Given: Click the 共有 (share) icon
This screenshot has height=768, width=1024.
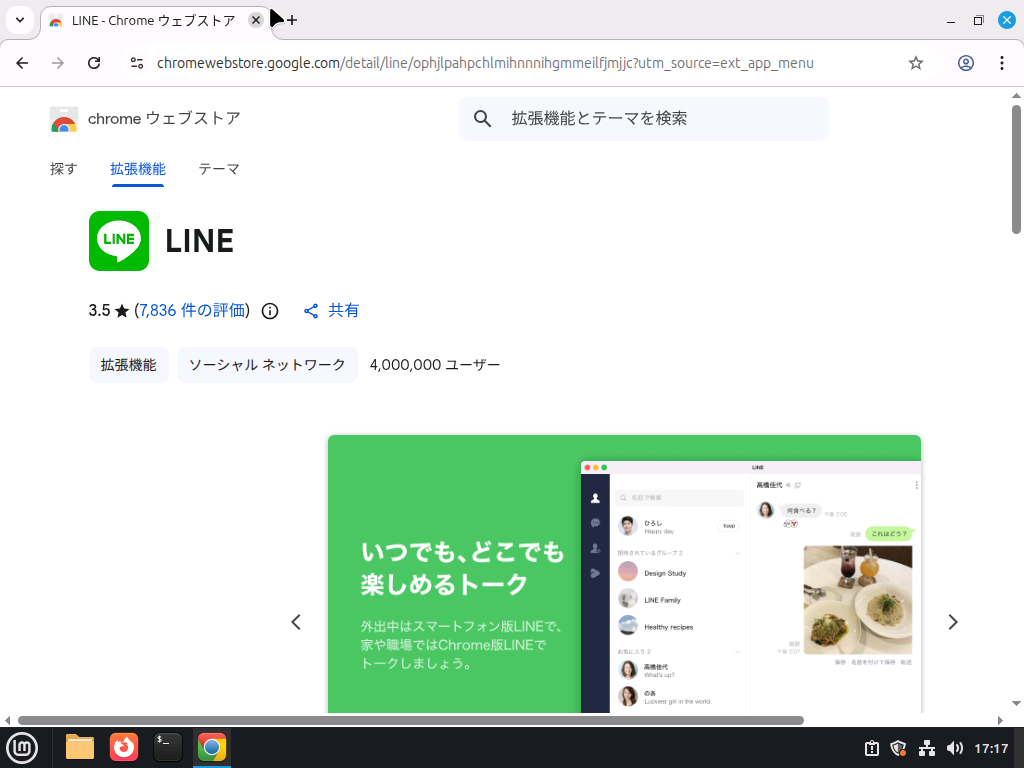Looking at the screenshot, I should 311,310.
